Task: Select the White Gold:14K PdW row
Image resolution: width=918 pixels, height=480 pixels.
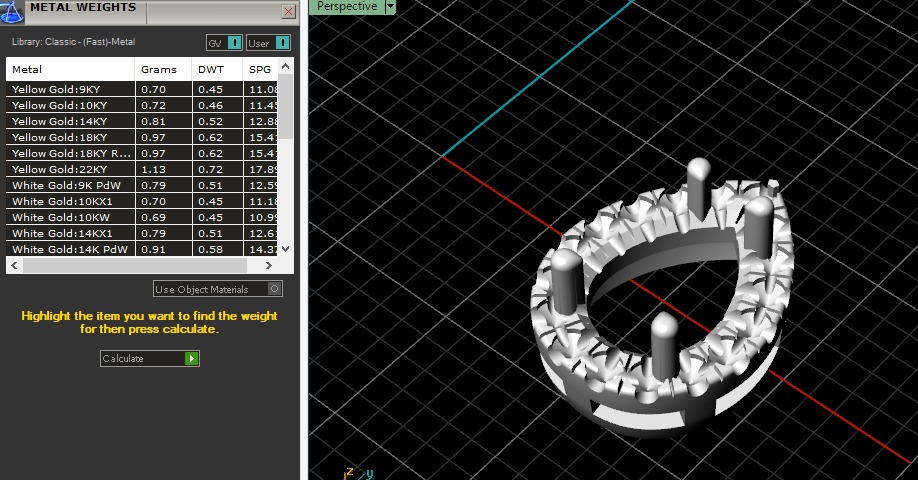Action: 142,249
